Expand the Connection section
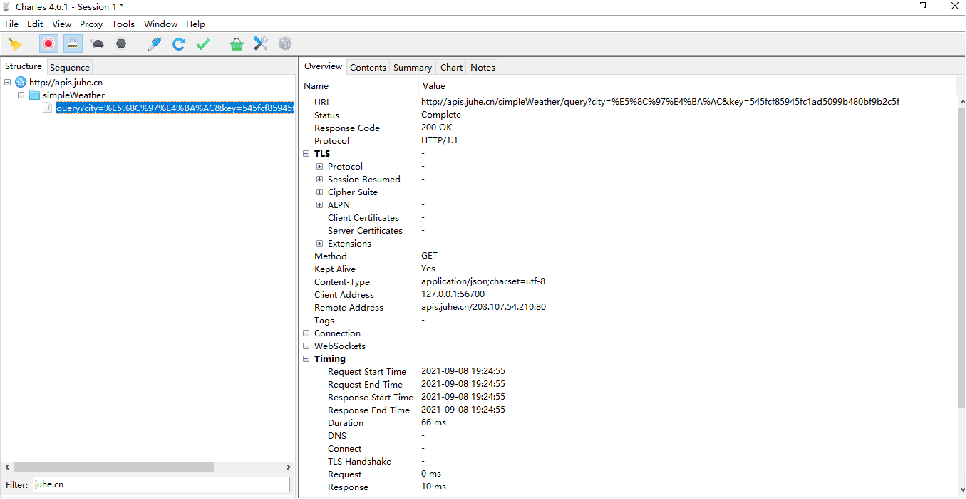This screenshot has height=499, width=966. [x=306, y=333]
